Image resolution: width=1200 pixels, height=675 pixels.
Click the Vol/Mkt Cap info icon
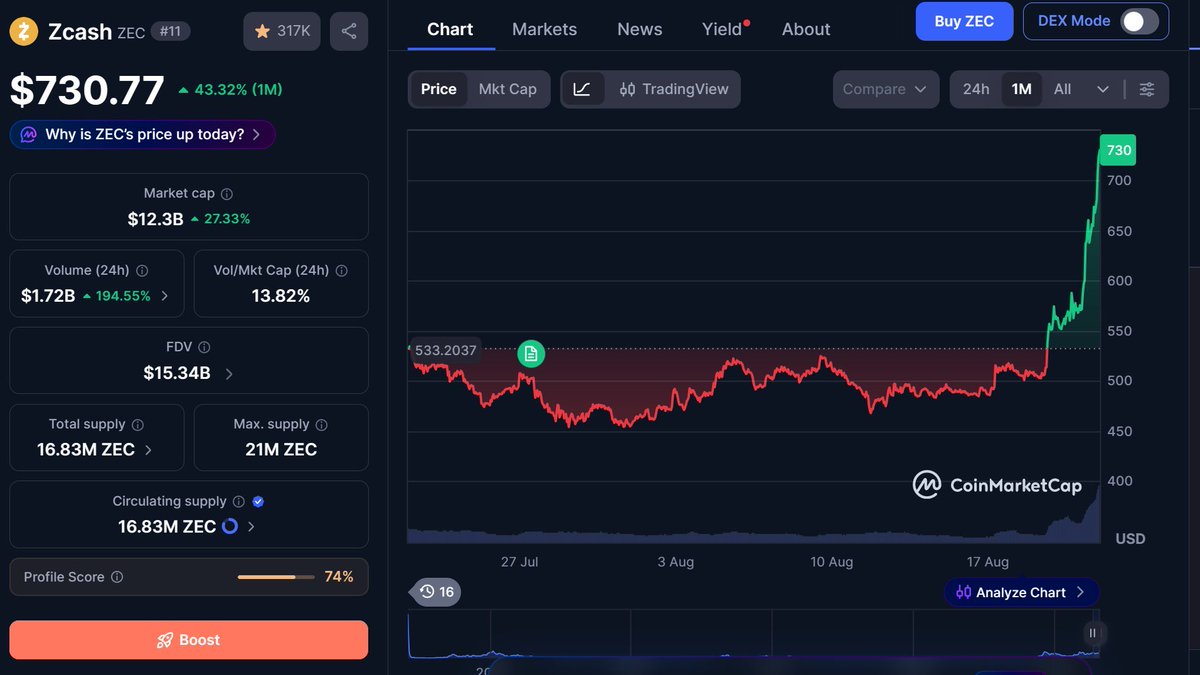[342, 271]
